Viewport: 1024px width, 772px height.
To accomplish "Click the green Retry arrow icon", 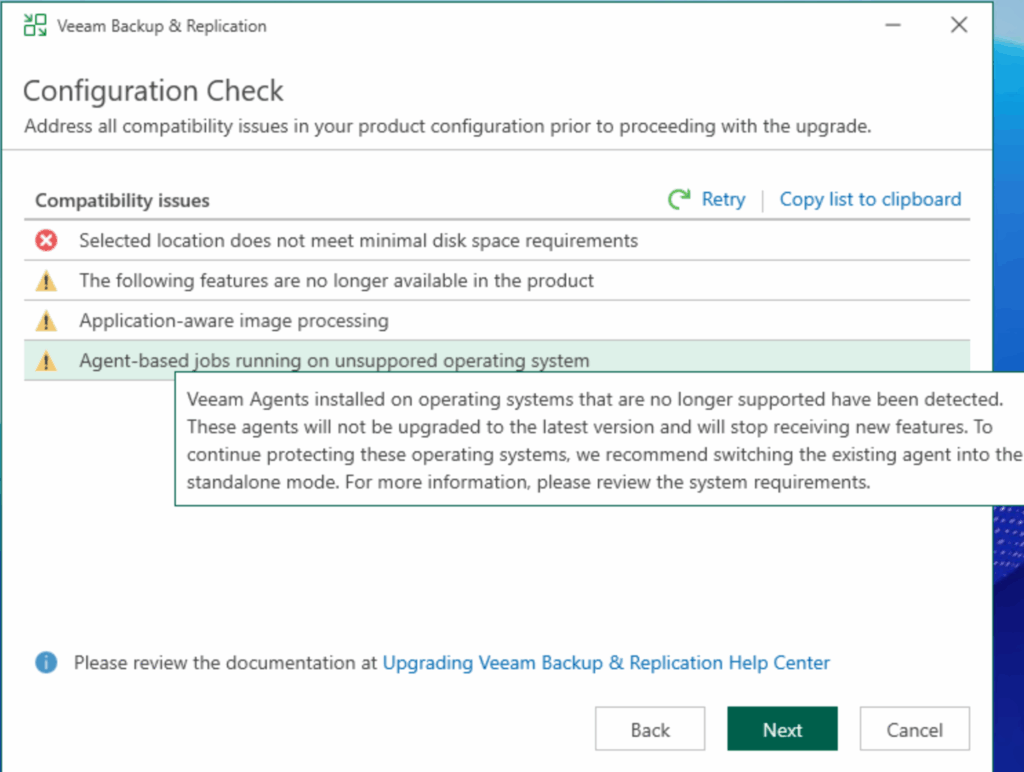I will click(680, 199).
